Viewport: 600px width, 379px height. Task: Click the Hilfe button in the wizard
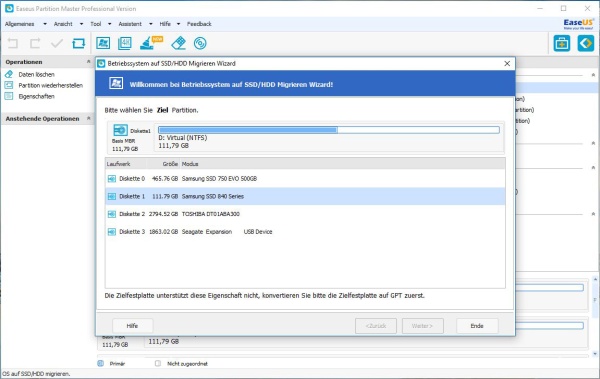(132, 326)
